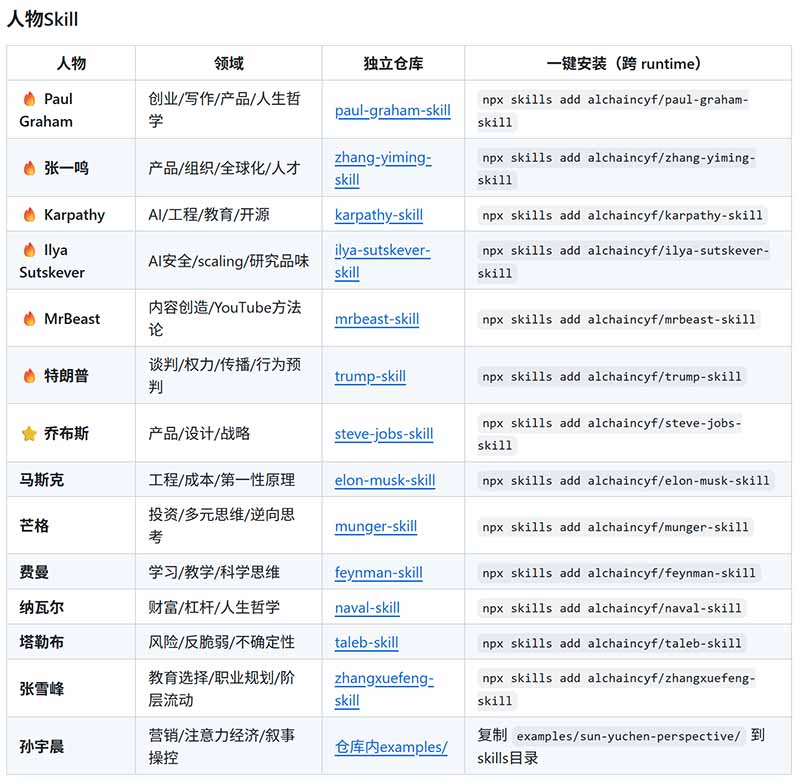Select the taleb-skill npx install command

coord(611,643)
